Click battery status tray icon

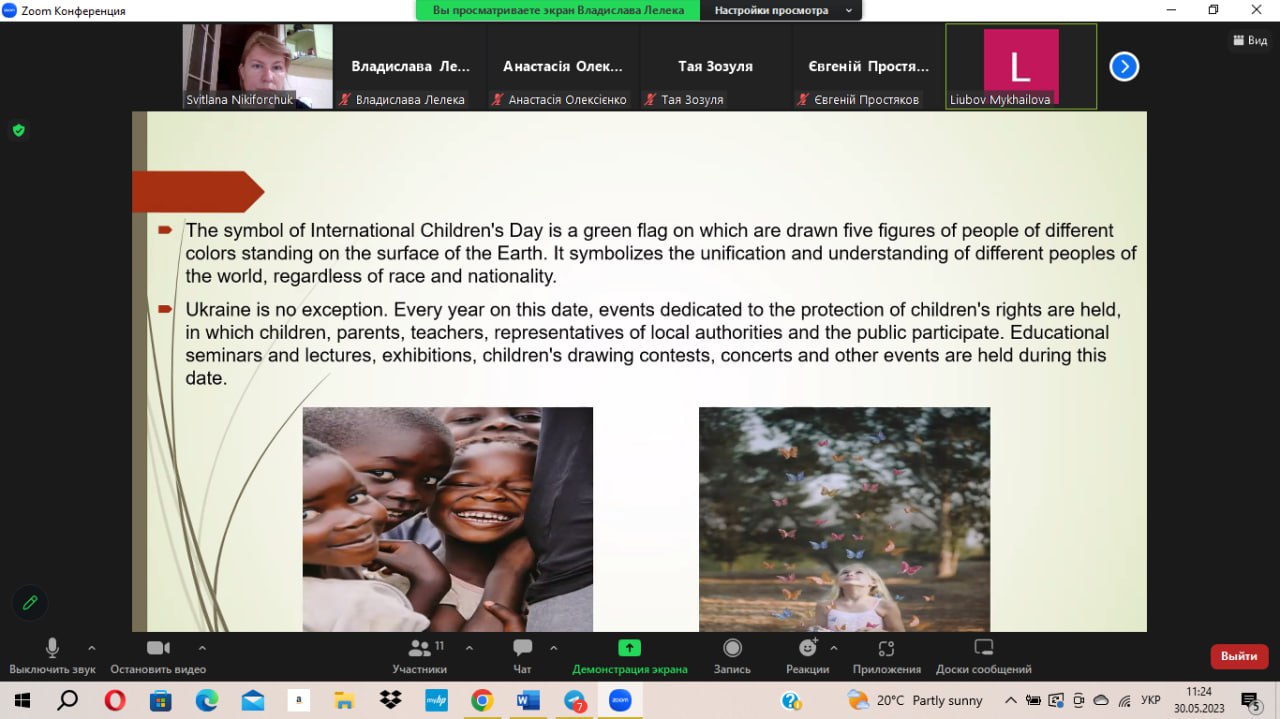[1033, 700]
